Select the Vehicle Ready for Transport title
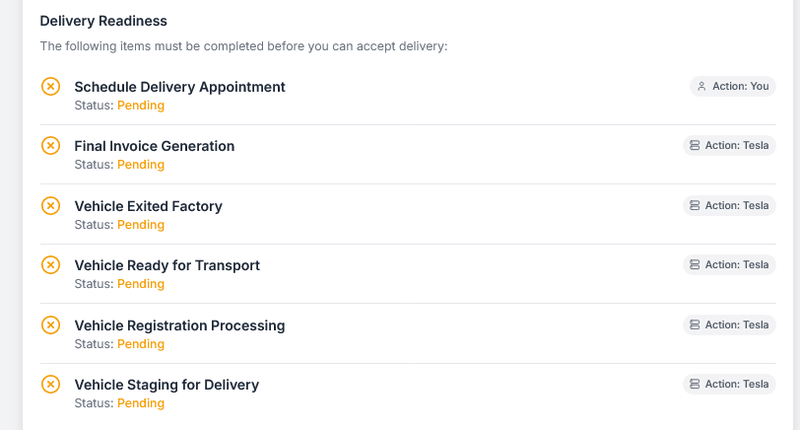 [x=167, y=265]
